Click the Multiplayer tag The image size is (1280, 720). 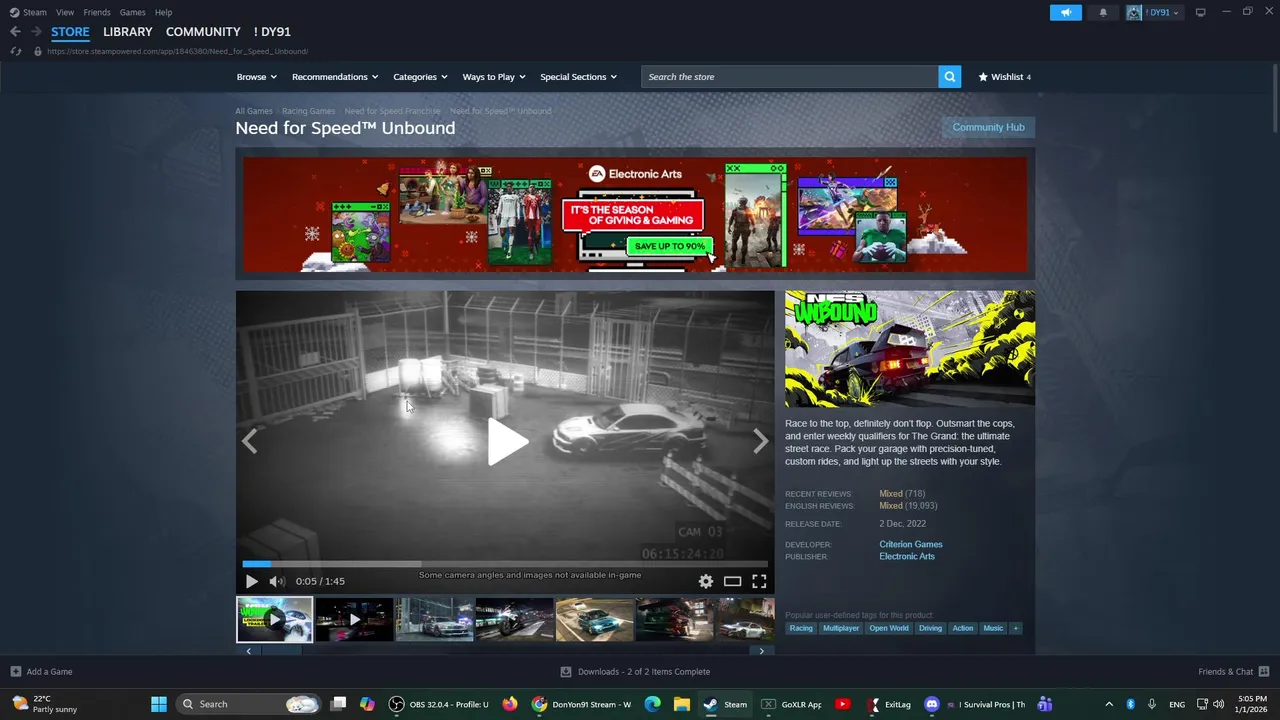[x=841, y=628]
